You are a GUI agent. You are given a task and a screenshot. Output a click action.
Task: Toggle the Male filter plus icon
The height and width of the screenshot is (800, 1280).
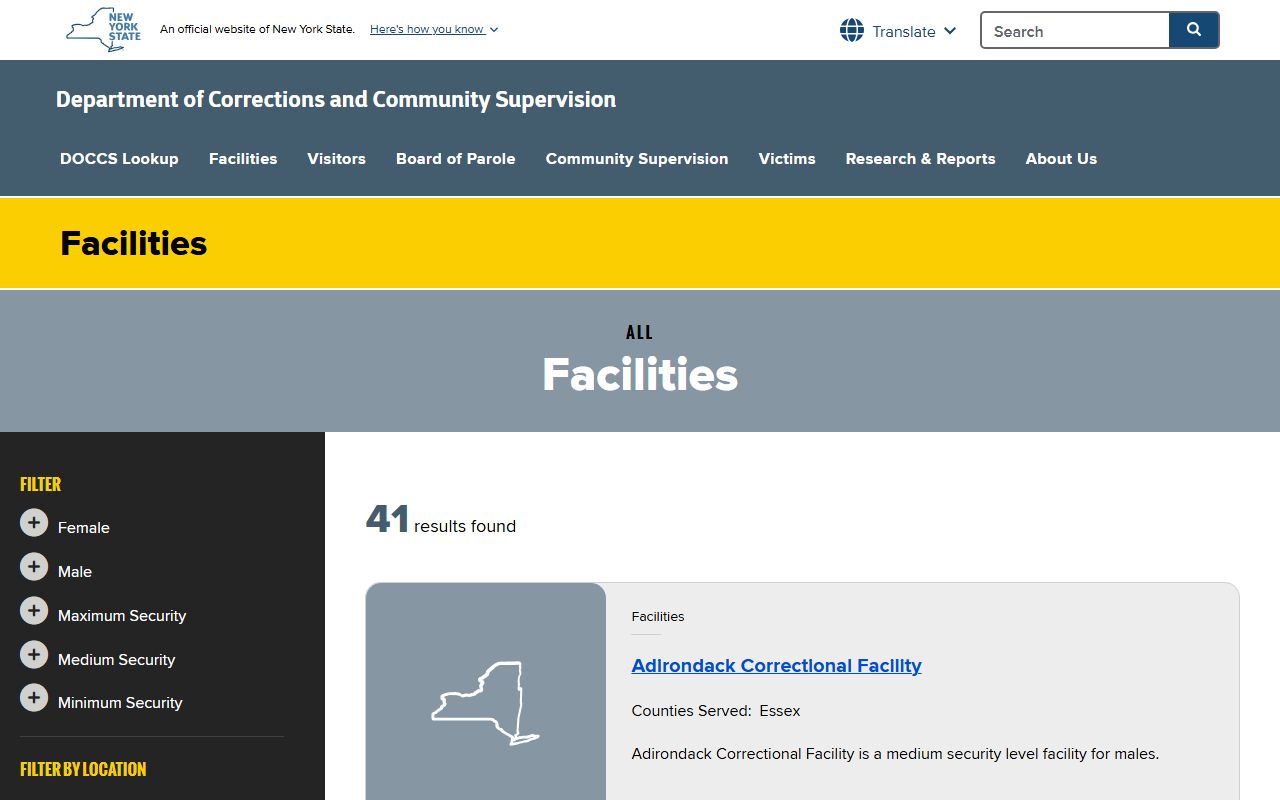pos(34,567)
